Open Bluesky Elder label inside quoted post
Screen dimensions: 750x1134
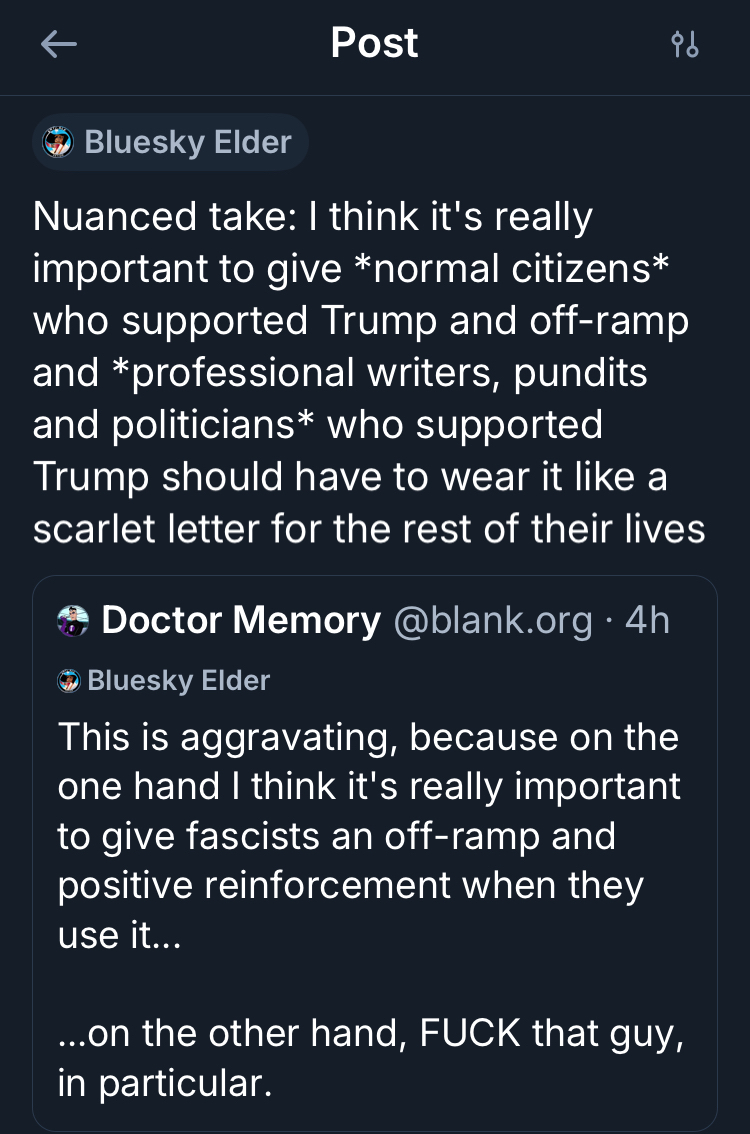tap(179, 681)
